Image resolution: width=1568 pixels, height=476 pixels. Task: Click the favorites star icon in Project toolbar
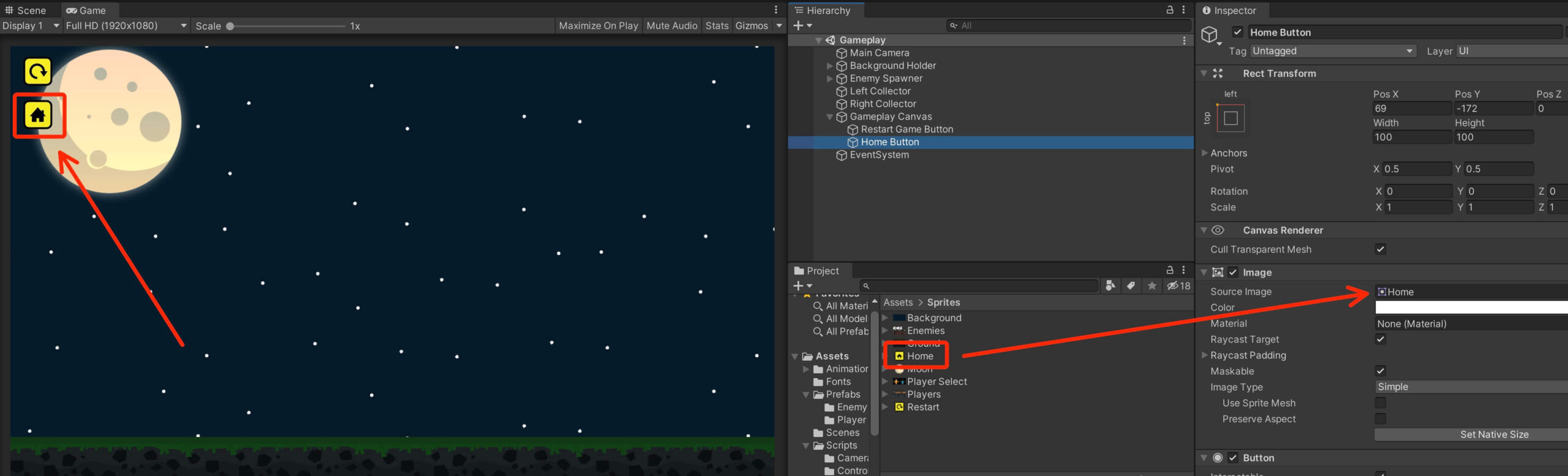(x=1152, y=286)
